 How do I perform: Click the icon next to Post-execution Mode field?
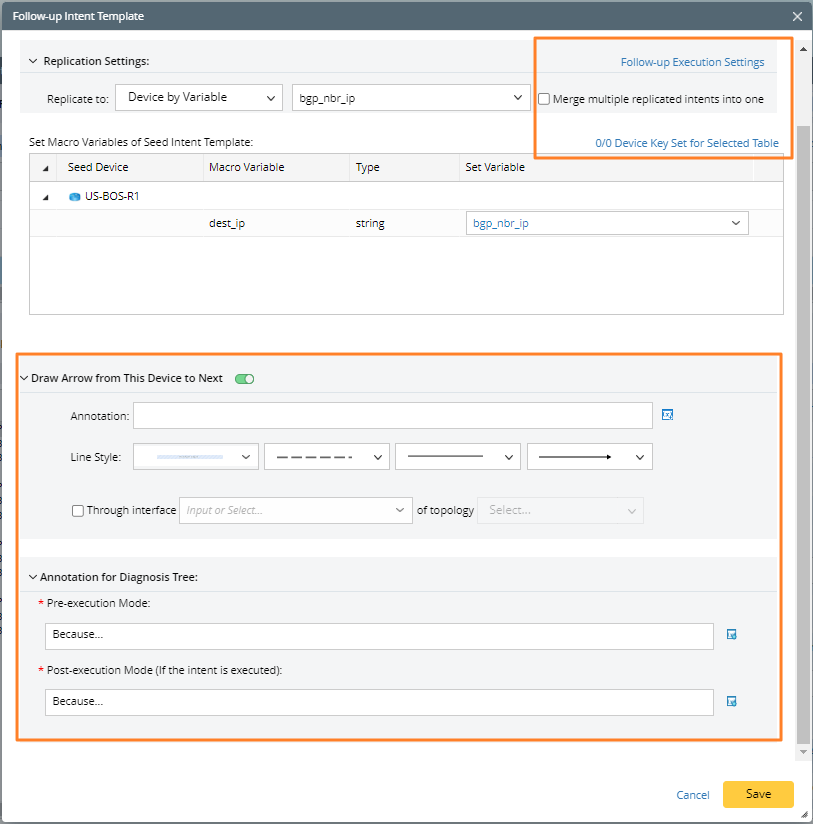(732, 701)
